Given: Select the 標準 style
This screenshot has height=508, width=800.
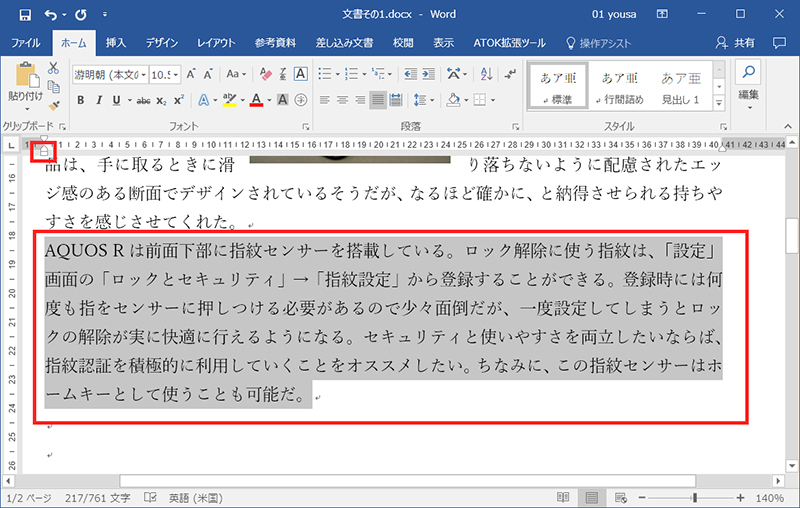Looking at the screenshot, I should point(558,87).
